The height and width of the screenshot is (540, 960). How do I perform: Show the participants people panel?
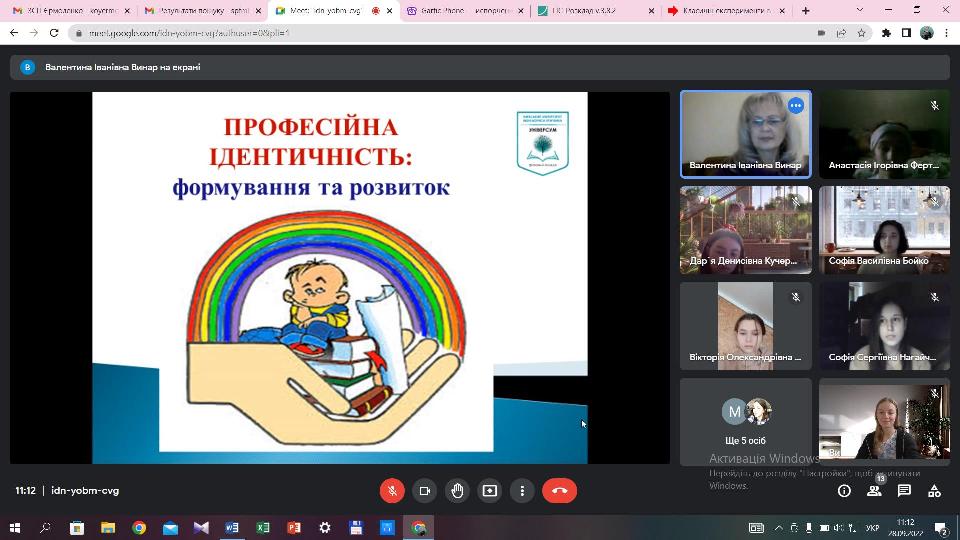(x=874, y=491)
